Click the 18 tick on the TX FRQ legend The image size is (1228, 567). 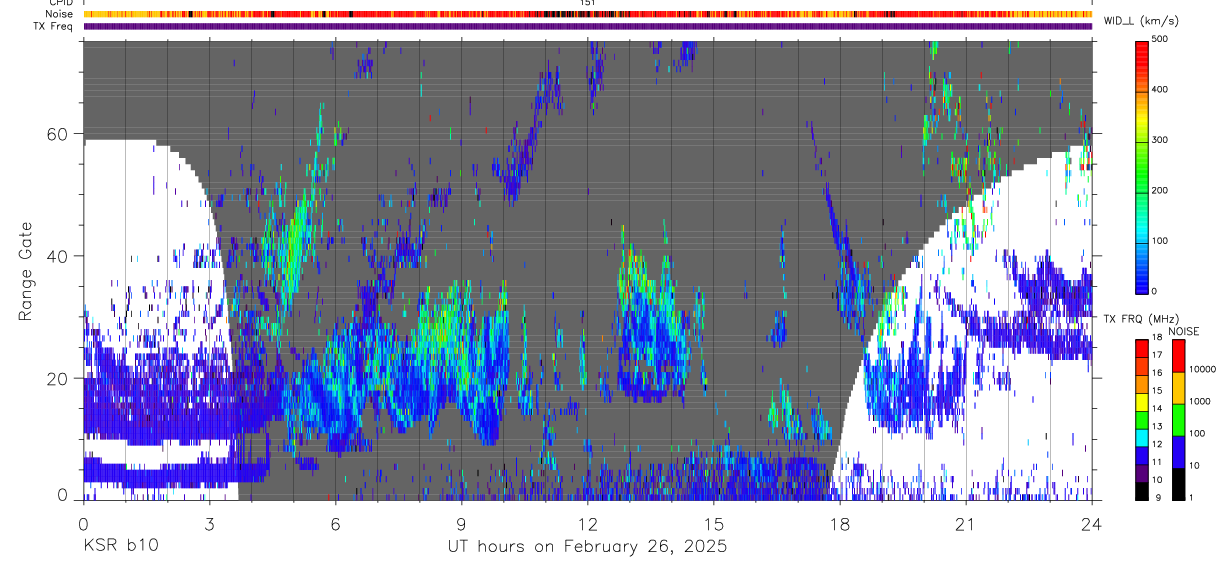1157,337
